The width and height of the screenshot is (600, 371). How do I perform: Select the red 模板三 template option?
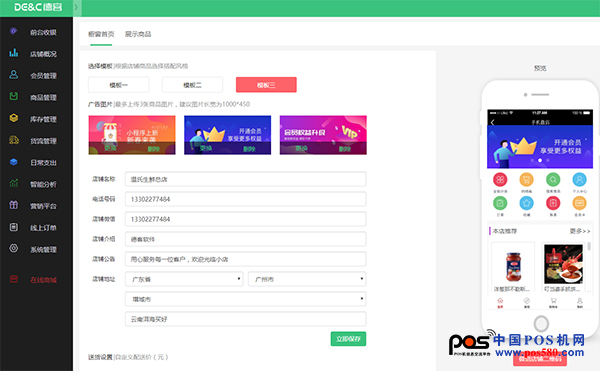266,85
